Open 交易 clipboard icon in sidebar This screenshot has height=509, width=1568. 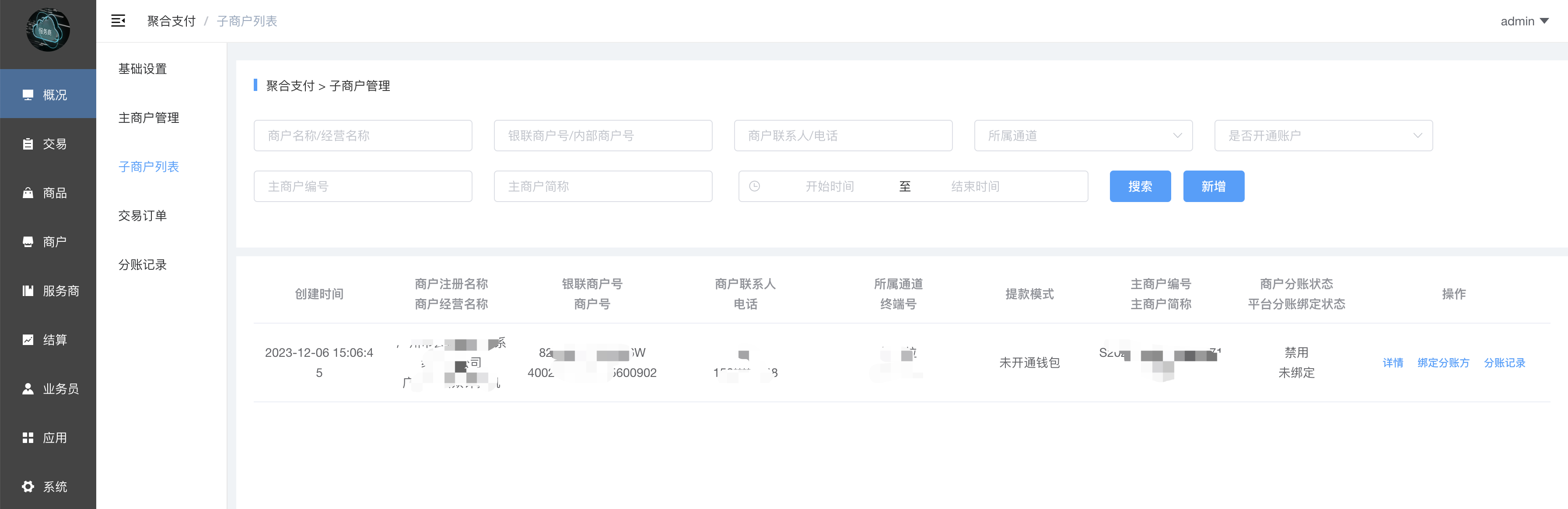[x=28, y=144]
